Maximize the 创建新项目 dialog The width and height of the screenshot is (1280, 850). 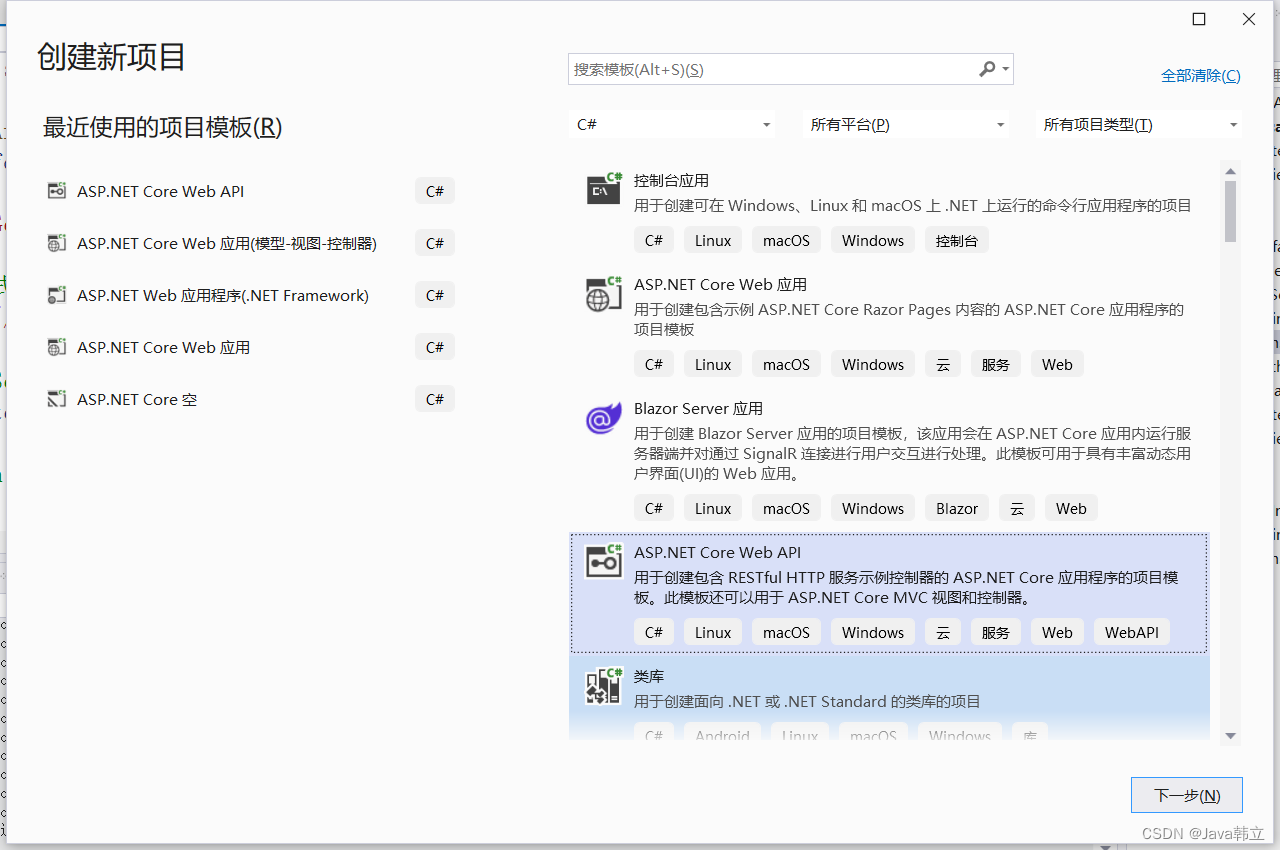point(1199,19)
